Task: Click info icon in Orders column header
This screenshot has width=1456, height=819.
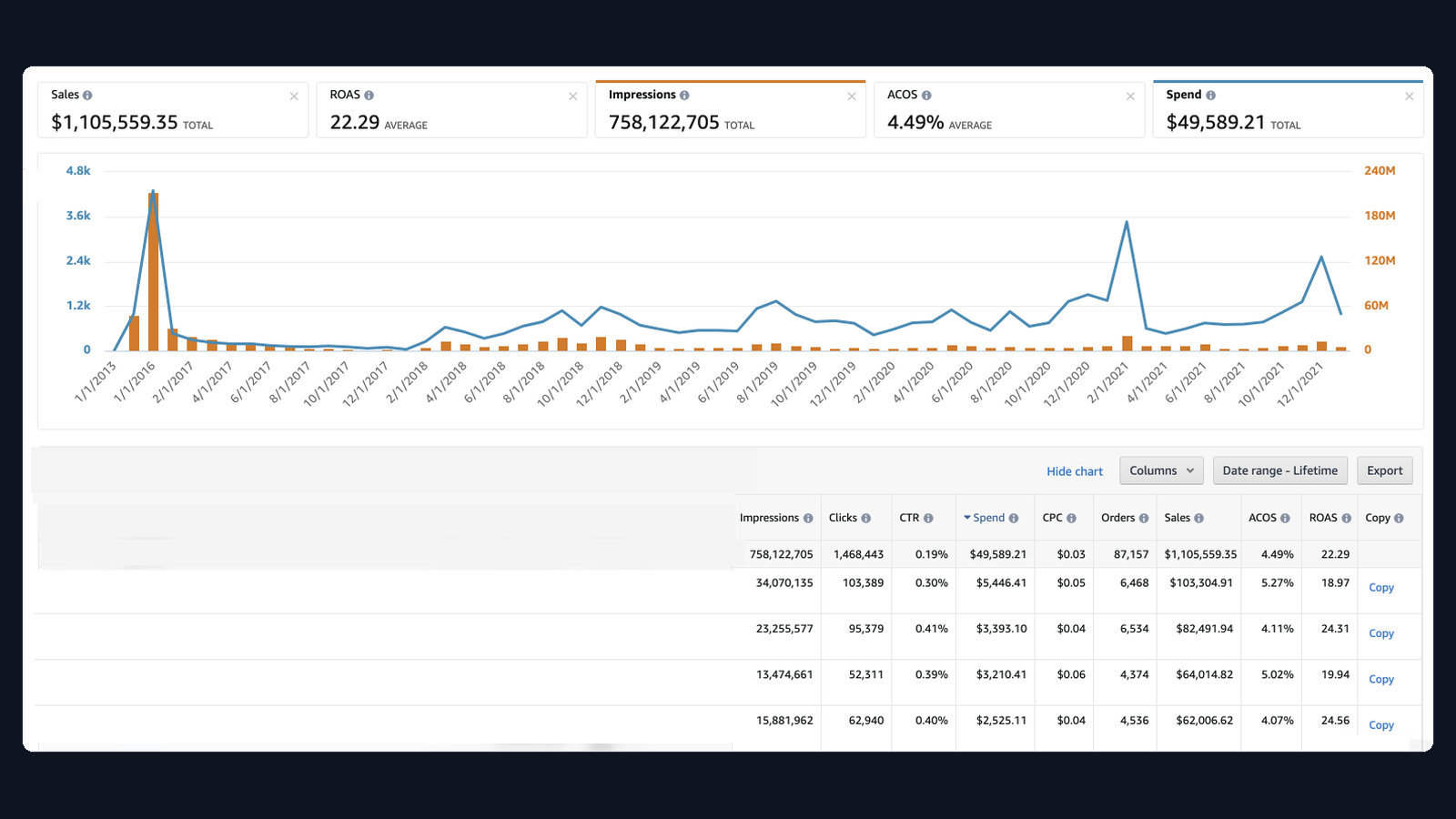Action: point(1144,518)
